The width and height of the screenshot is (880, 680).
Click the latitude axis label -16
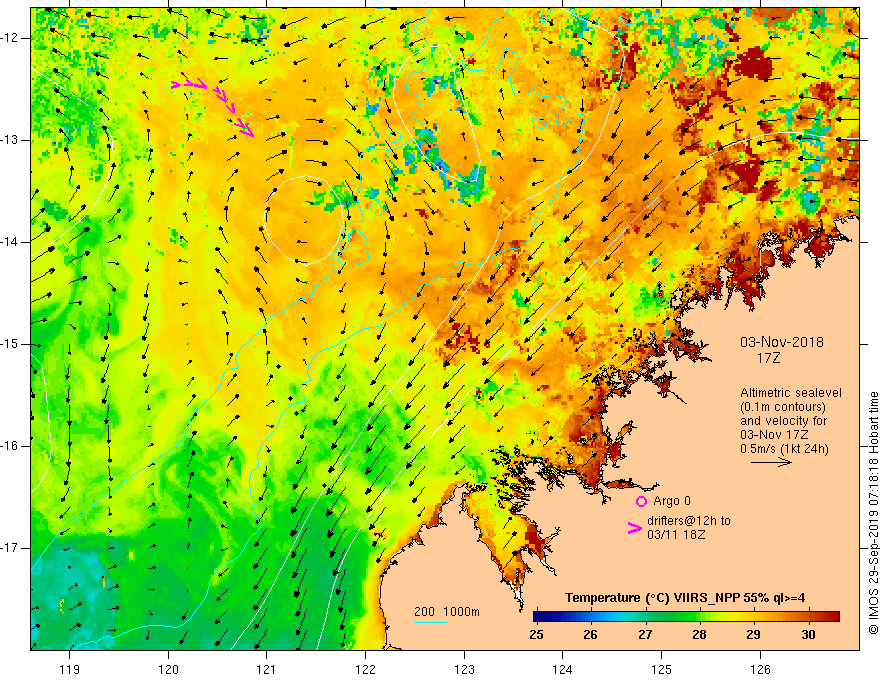click(10, 446)
